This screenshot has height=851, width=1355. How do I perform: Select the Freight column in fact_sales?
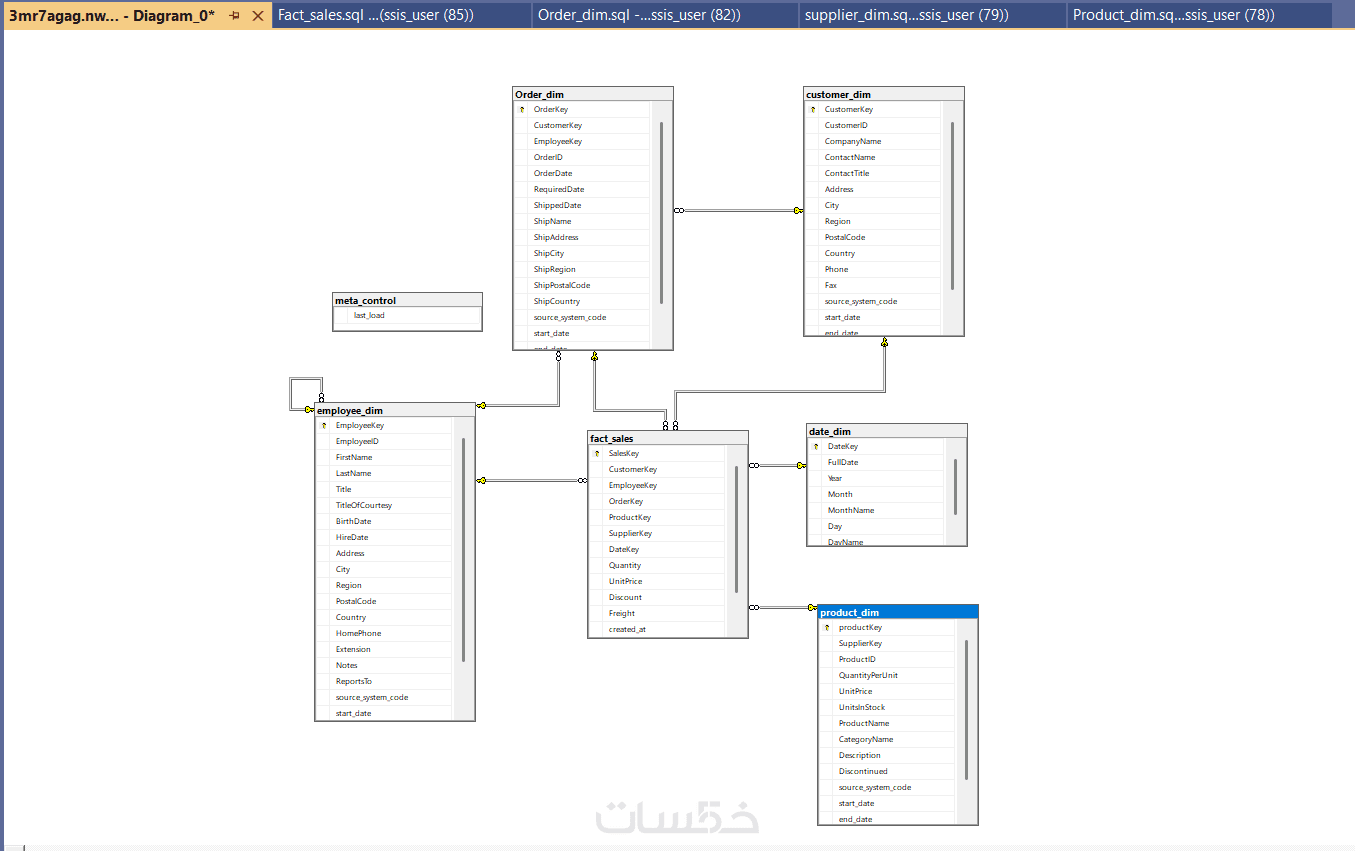657,613
